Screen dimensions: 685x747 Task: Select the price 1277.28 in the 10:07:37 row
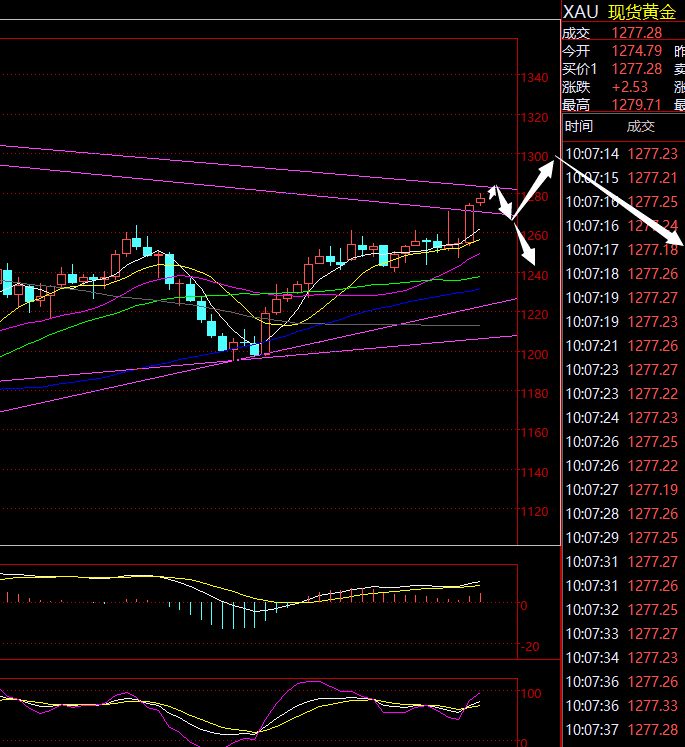click(x=653, y=730)
